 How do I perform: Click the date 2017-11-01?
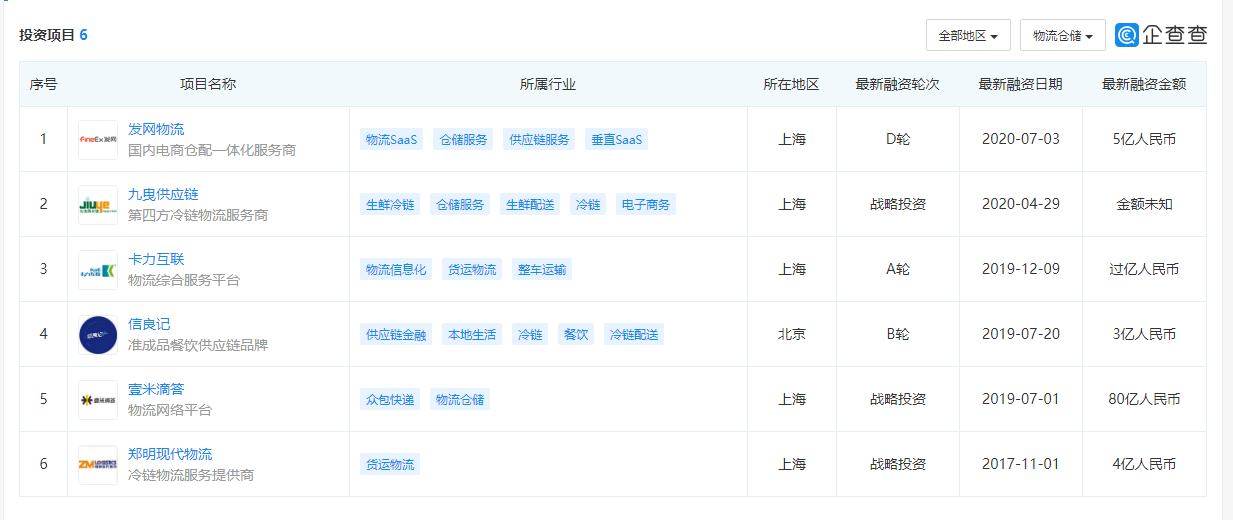point(1021,464)
